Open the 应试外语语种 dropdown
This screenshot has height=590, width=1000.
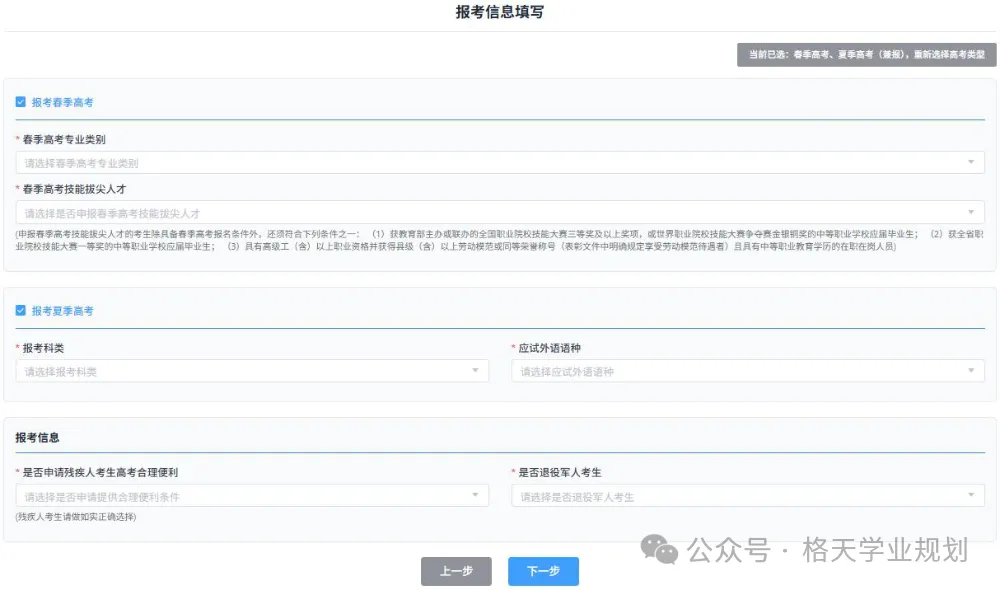748,371
